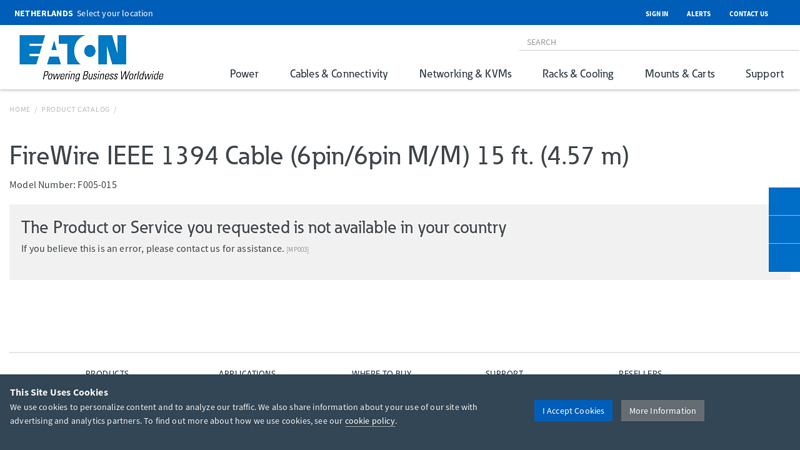Go to Contact Us

[748, 14]
